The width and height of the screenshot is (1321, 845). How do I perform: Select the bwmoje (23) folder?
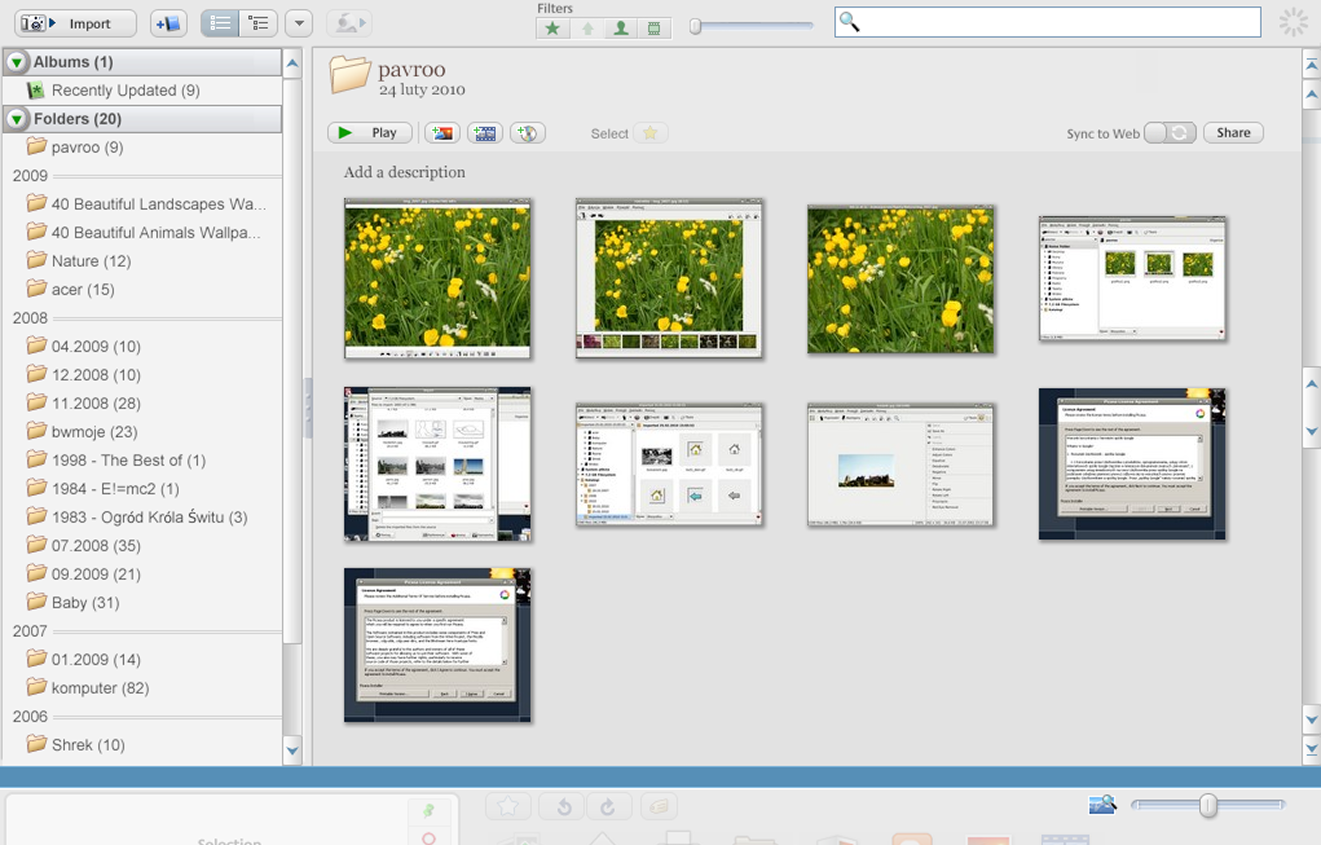click(94, 432)
